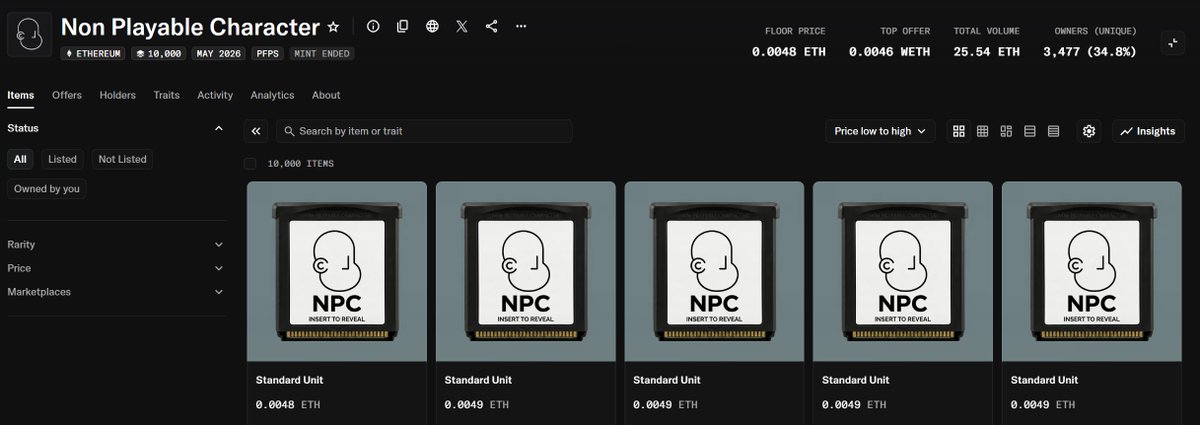This screenshot has width=1200, height=425.
Task: Switch to mosaic layout view
Action: [1006, 131]
